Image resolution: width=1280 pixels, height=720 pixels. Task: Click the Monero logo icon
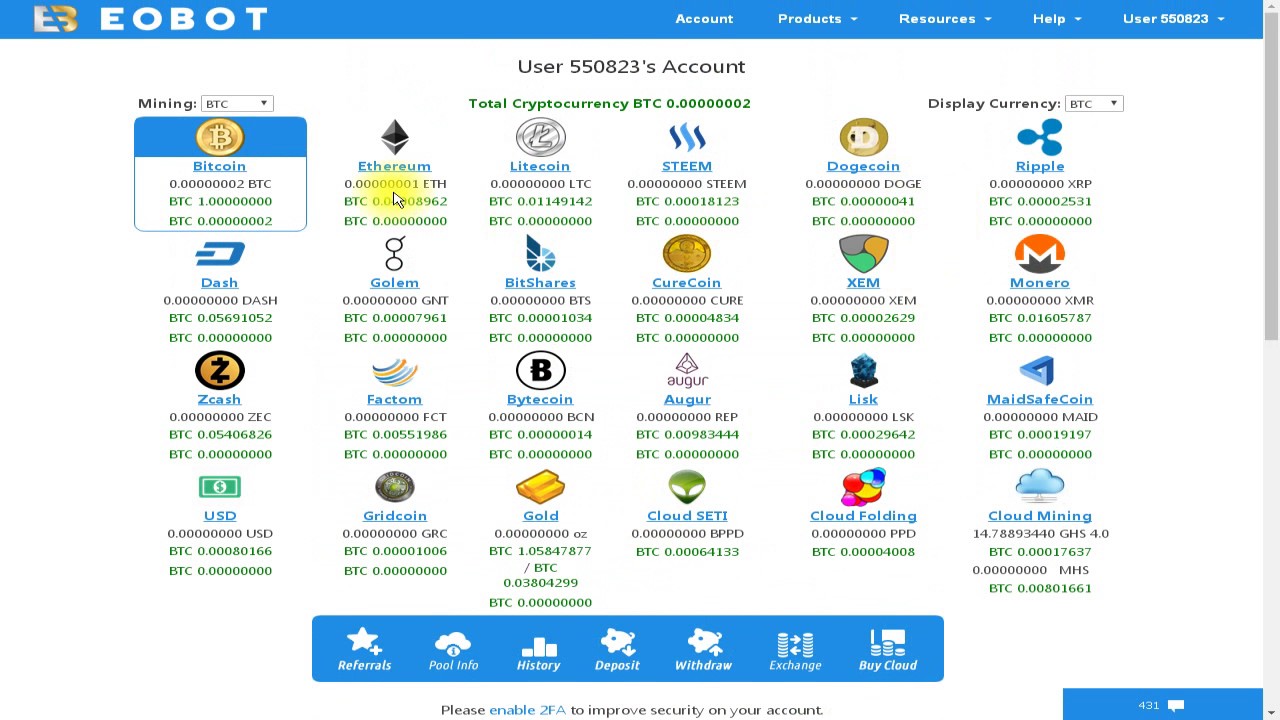tap(1040, 254)
